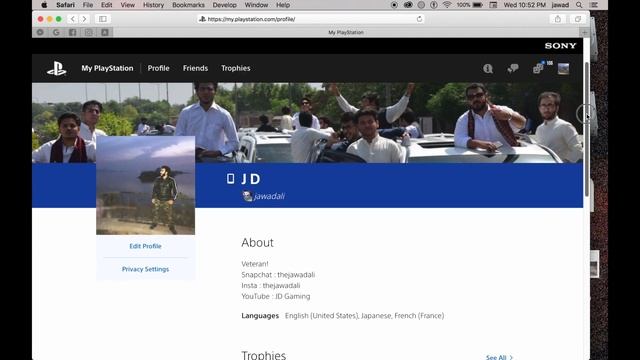The image size is (640, 360).
Task: Go to the Profile navigation link
Action: (x=158, y=68)
